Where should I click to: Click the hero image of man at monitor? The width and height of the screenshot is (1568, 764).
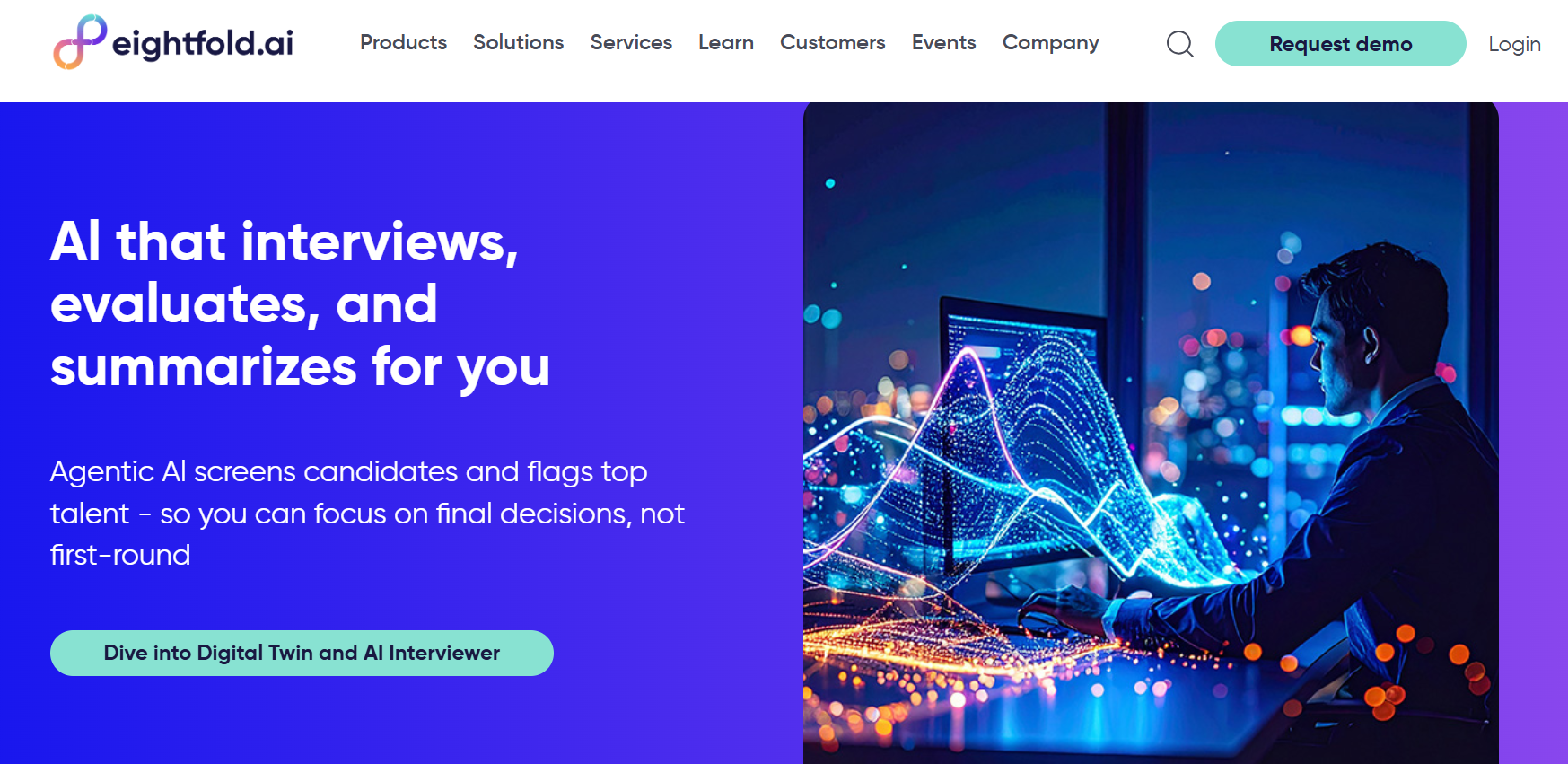coord(1151,433)
